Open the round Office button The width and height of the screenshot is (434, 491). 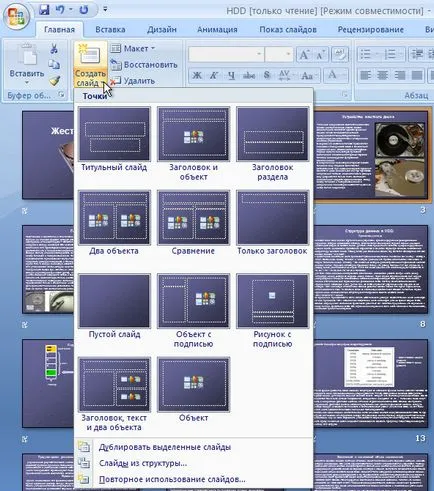(15, 16)
